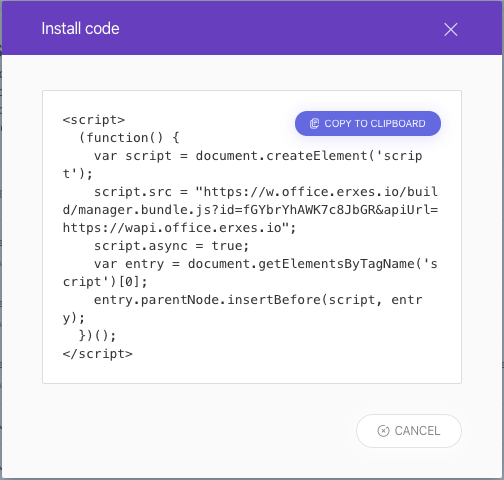504x480 pixels.
Task: Click the Install code dialog title
Action: 80,29
